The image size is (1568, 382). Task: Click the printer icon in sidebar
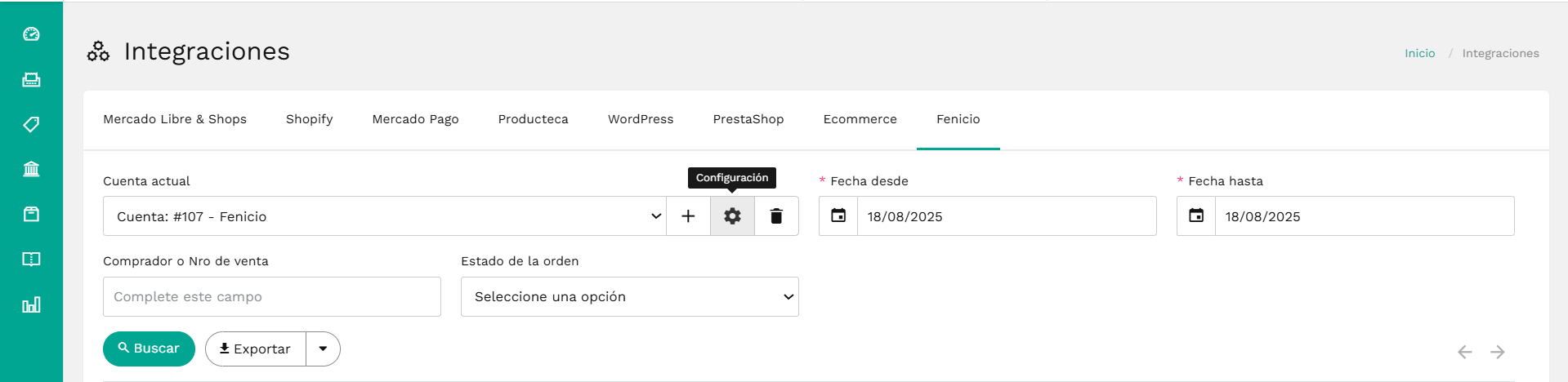[x=31, y=79]
